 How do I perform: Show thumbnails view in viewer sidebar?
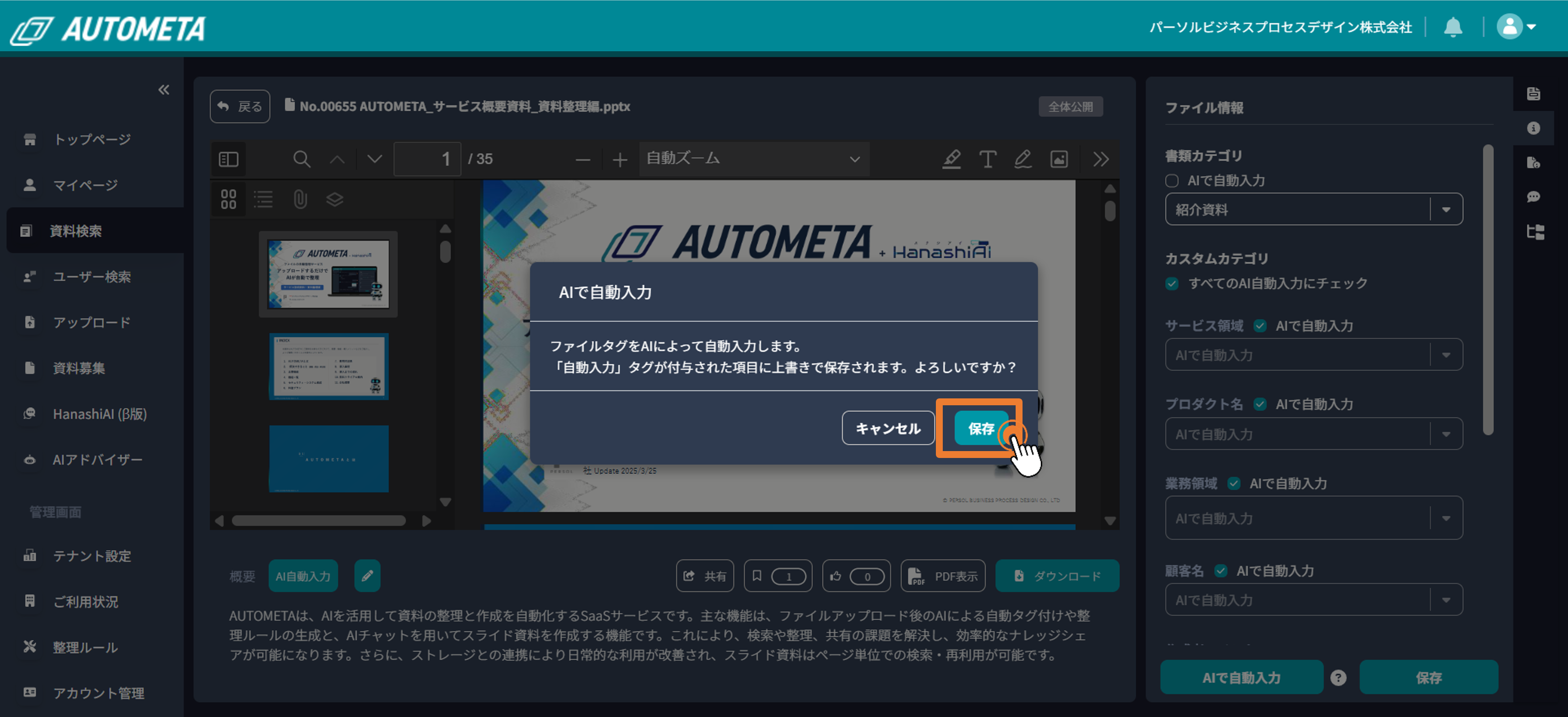tap(228, 199)
